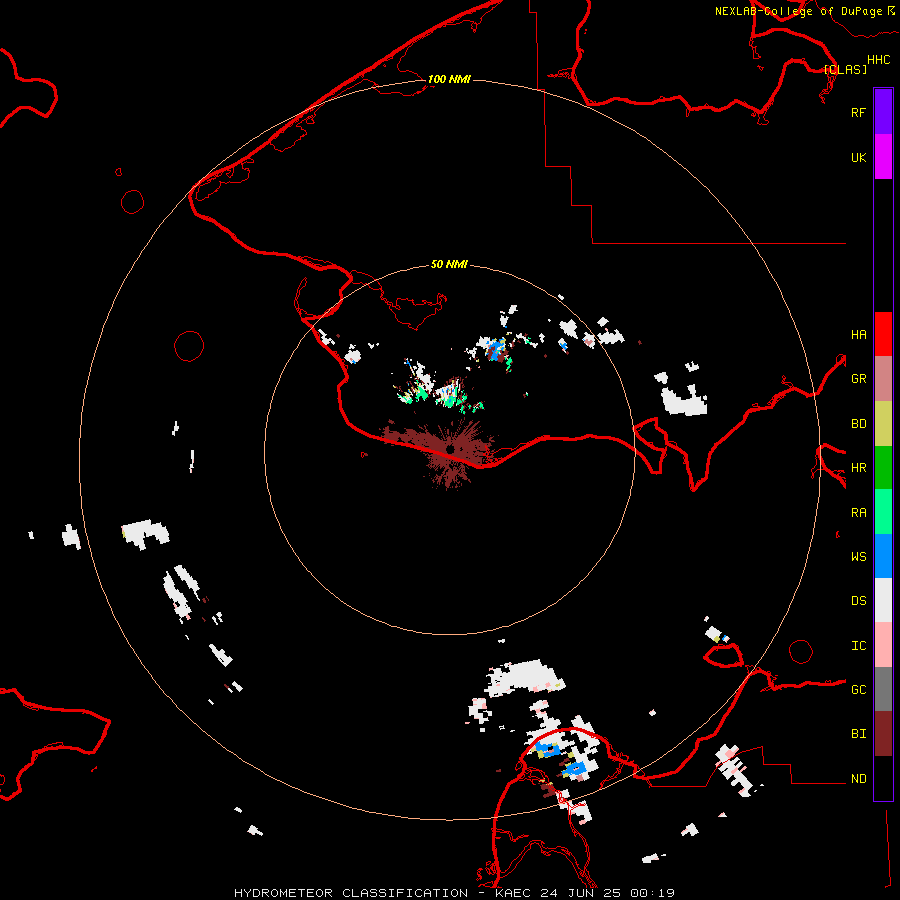Click the WS blue legend swatch

883,556
